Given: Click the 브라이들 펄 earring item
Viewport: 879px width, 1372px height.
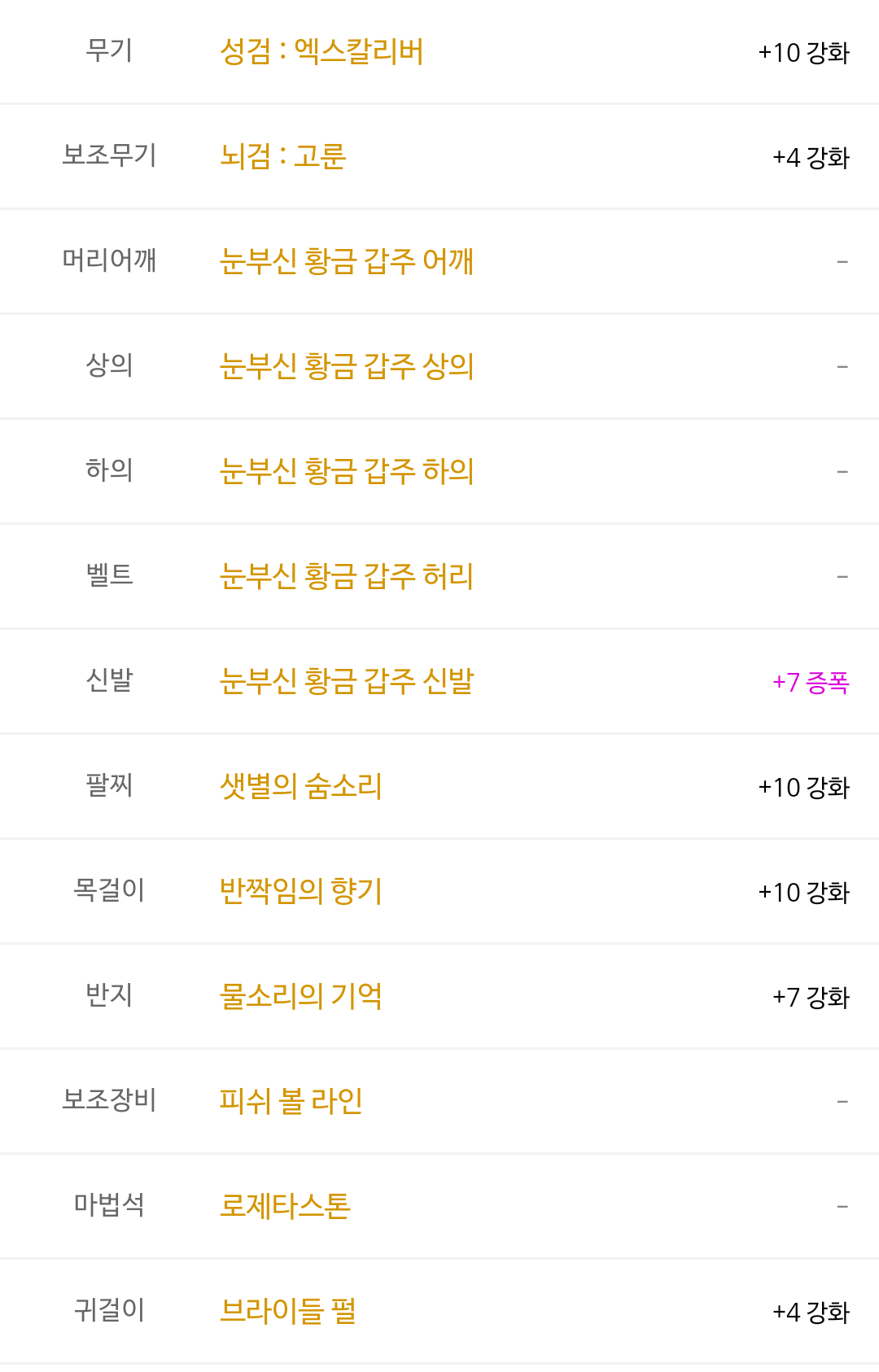Looking at the screenshot, I should coord(288,1311).
